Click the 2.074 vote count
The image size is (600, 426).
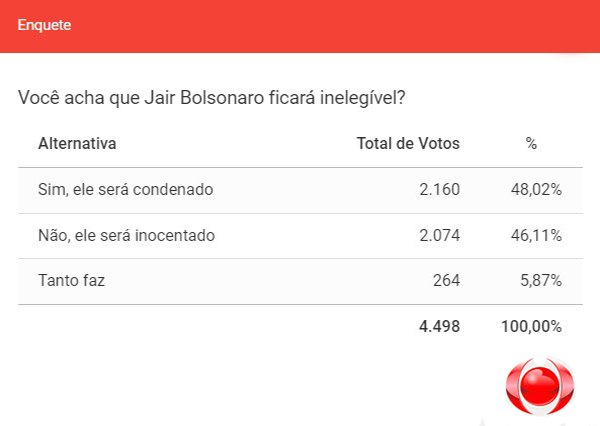(439, 236)
